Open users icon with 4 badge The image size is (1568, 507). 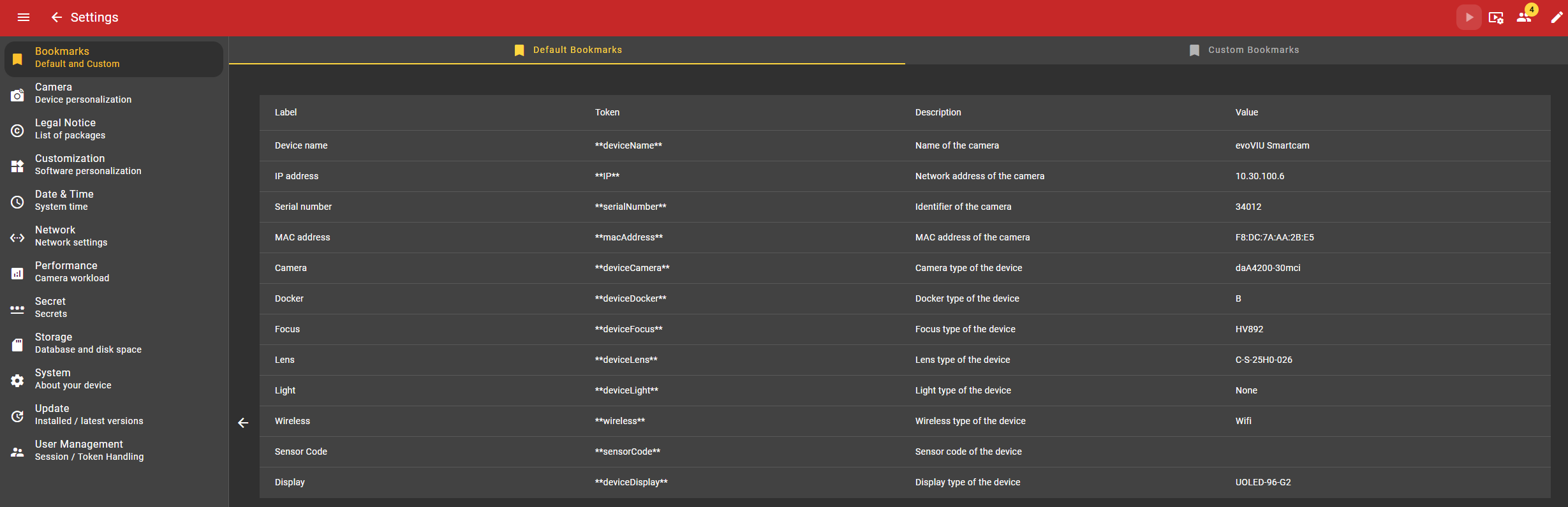[1525, 17]
